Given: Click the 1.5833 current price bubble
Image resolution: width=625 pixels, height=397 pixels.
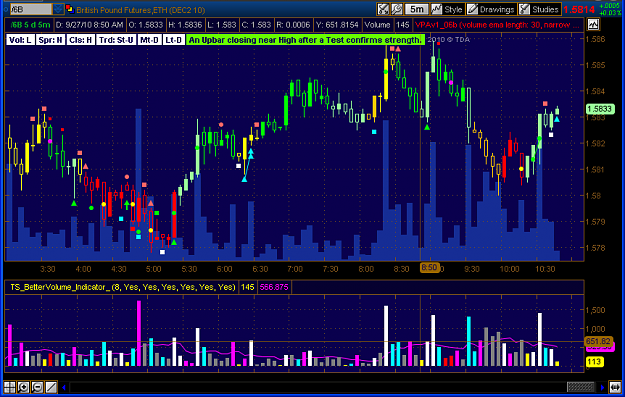Looking at the screenshot, I should click(x=600, y=109).
